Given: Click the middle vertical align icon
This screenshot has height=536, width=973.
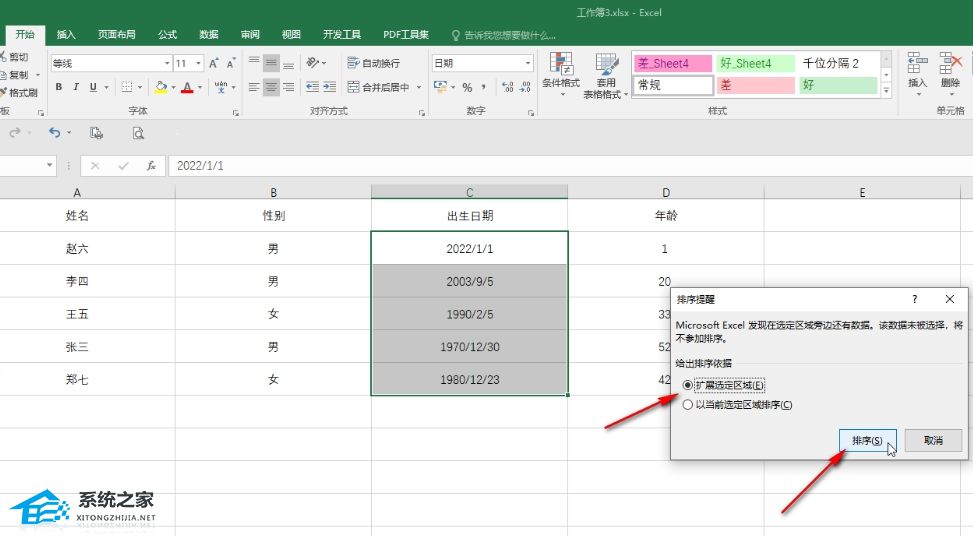Looking at the screenshot, I should tap(271, 63).
